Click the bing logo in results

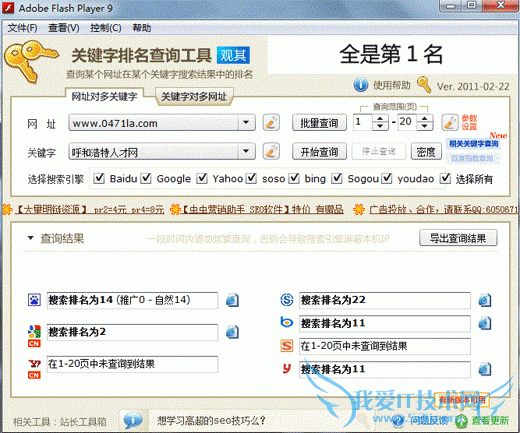(x=287, y=322)
